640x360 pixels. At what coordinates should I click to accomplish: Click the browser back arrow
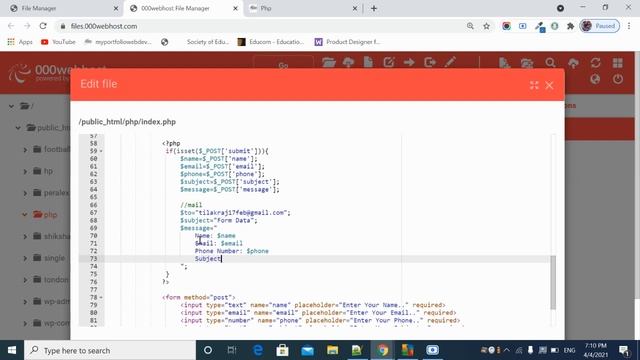11,26
